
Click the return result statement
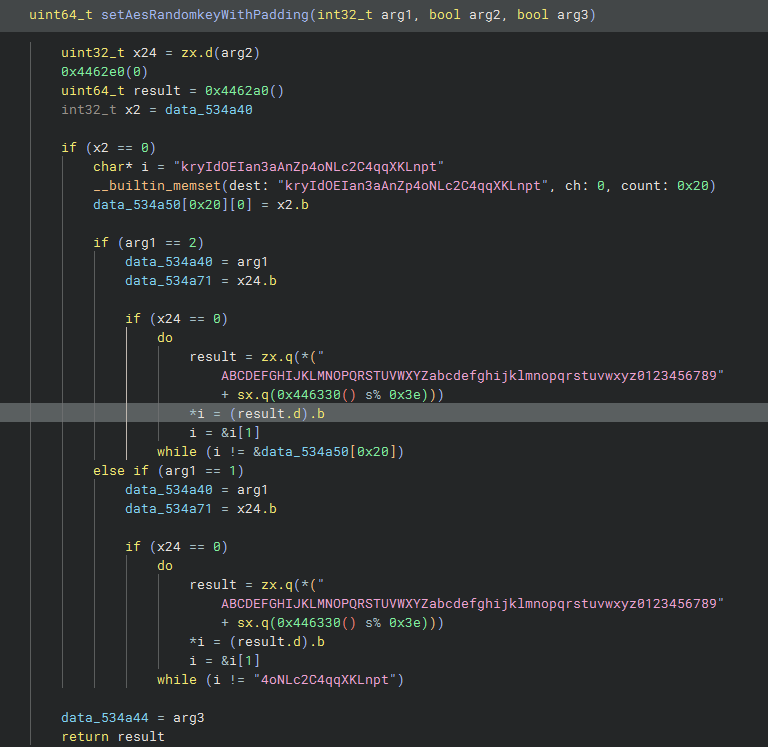coord(112,736)
